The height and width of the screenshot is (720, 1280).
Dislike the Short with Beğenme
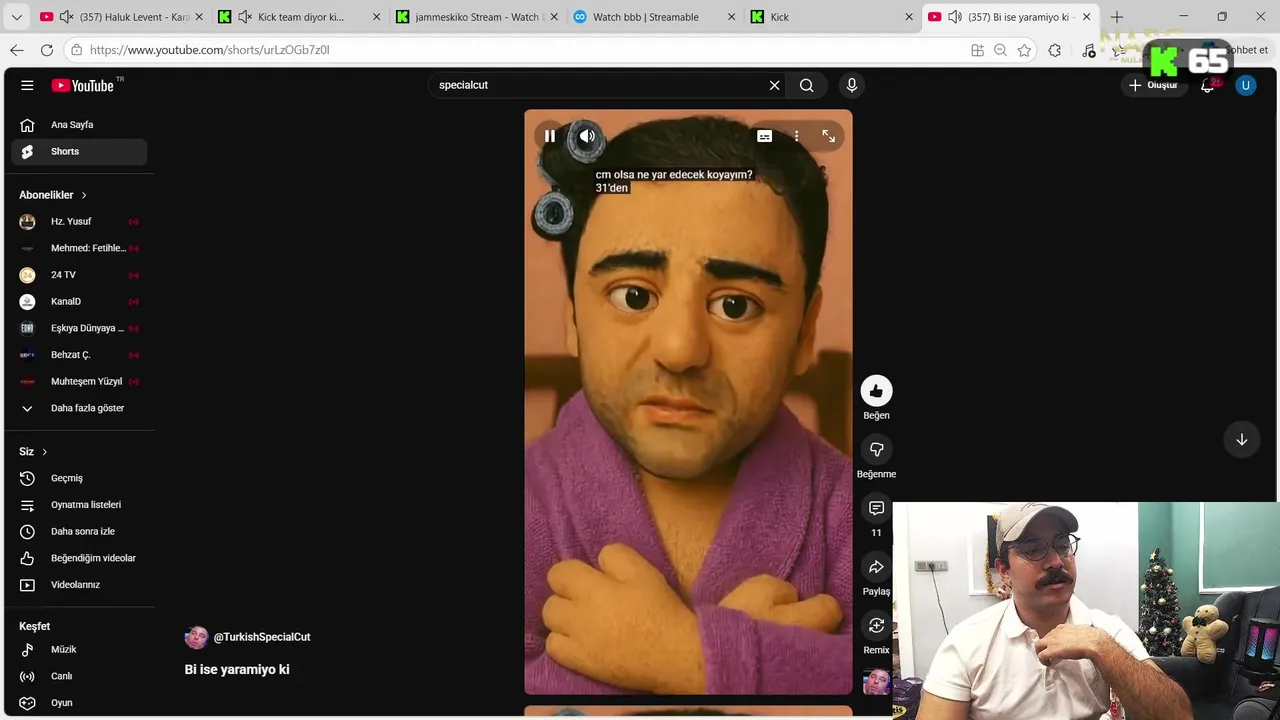point(876,450)
